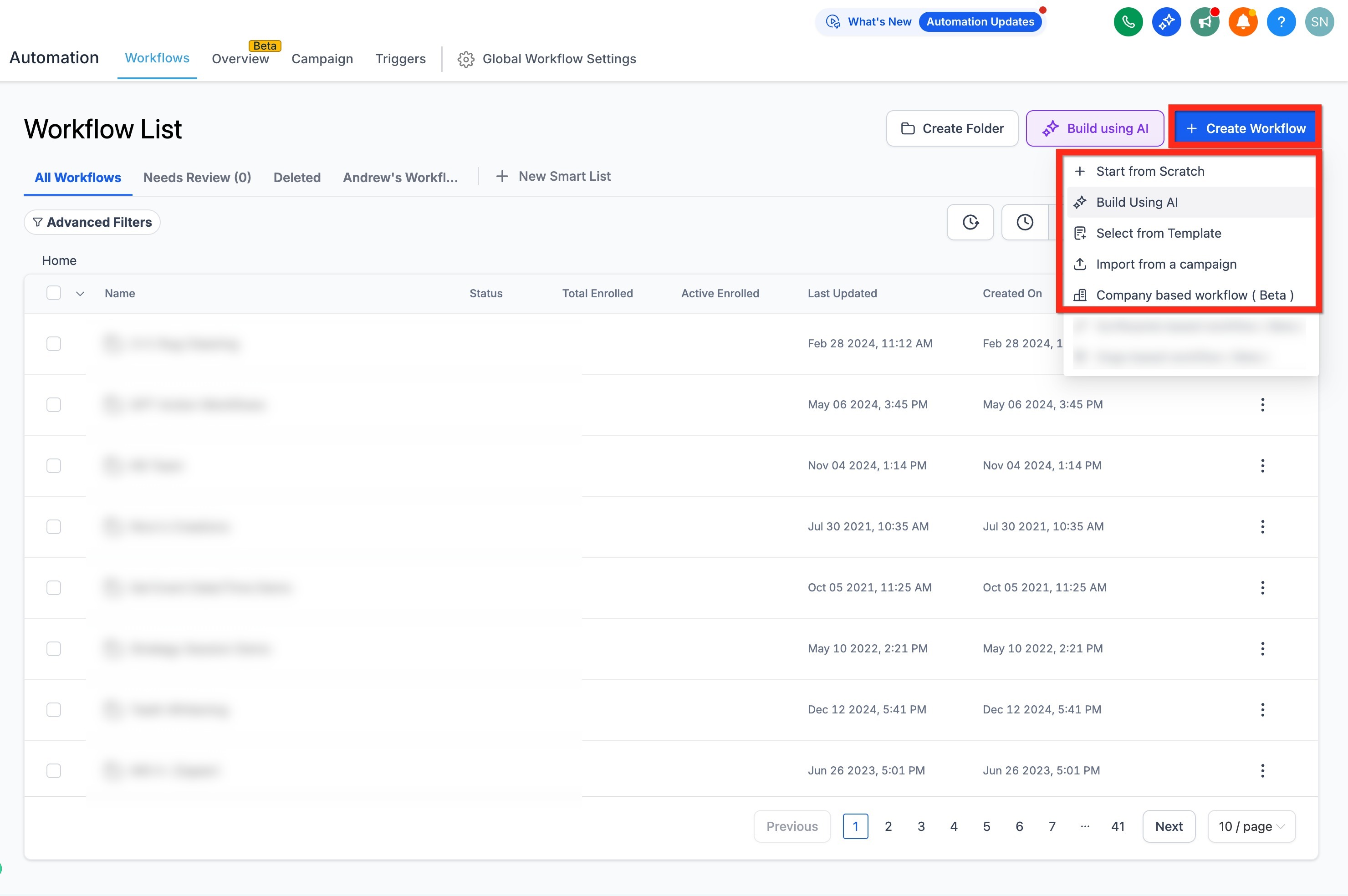Select the Needs Review (0) tab
Image resolution: width=1348 pixels, height=896 pixels.
click(197, 178)
